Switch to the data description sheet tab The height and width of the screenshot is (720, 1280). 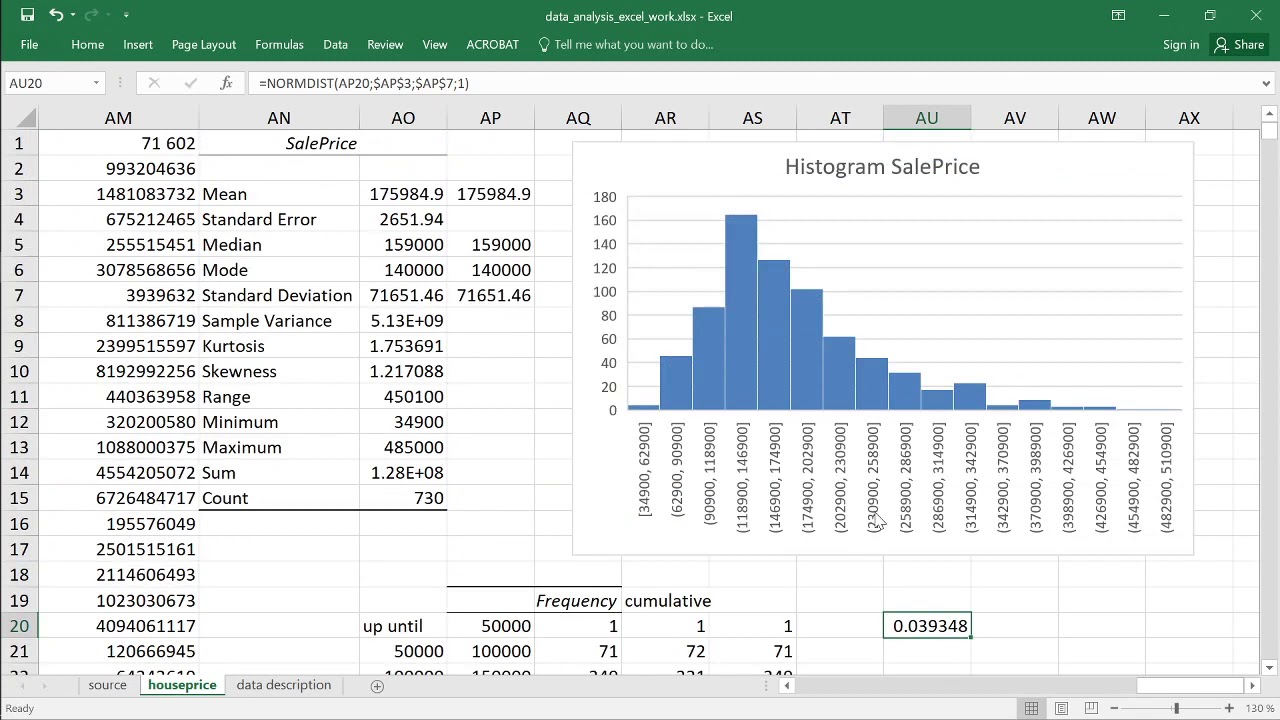[x=284, y=685]
